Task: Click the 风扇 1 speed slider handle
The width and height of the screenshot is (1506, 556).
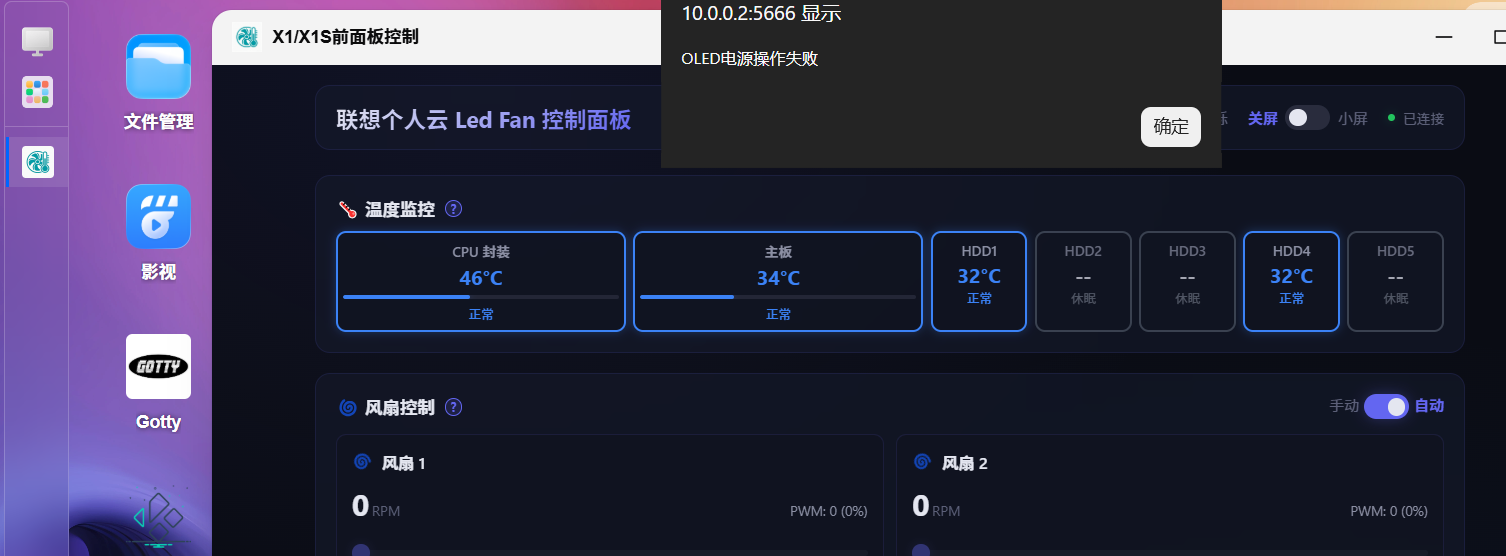Action: pyautogui.click(x=361, y=551)
